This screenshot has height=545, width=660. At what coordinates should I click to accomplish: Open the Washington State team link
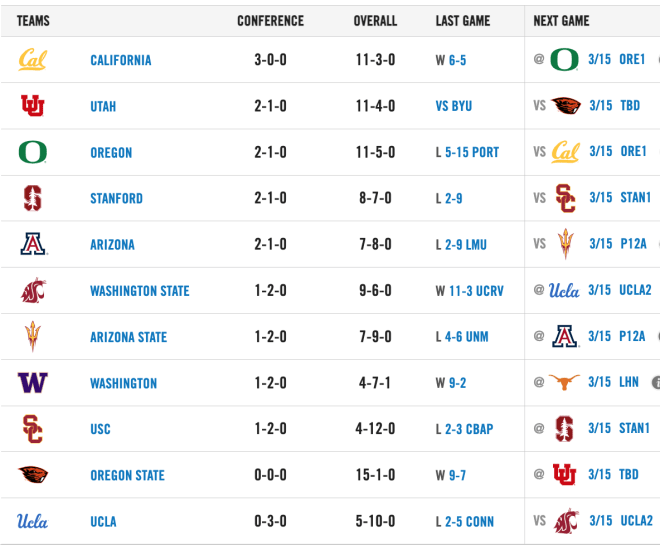(x=140, y=291)
